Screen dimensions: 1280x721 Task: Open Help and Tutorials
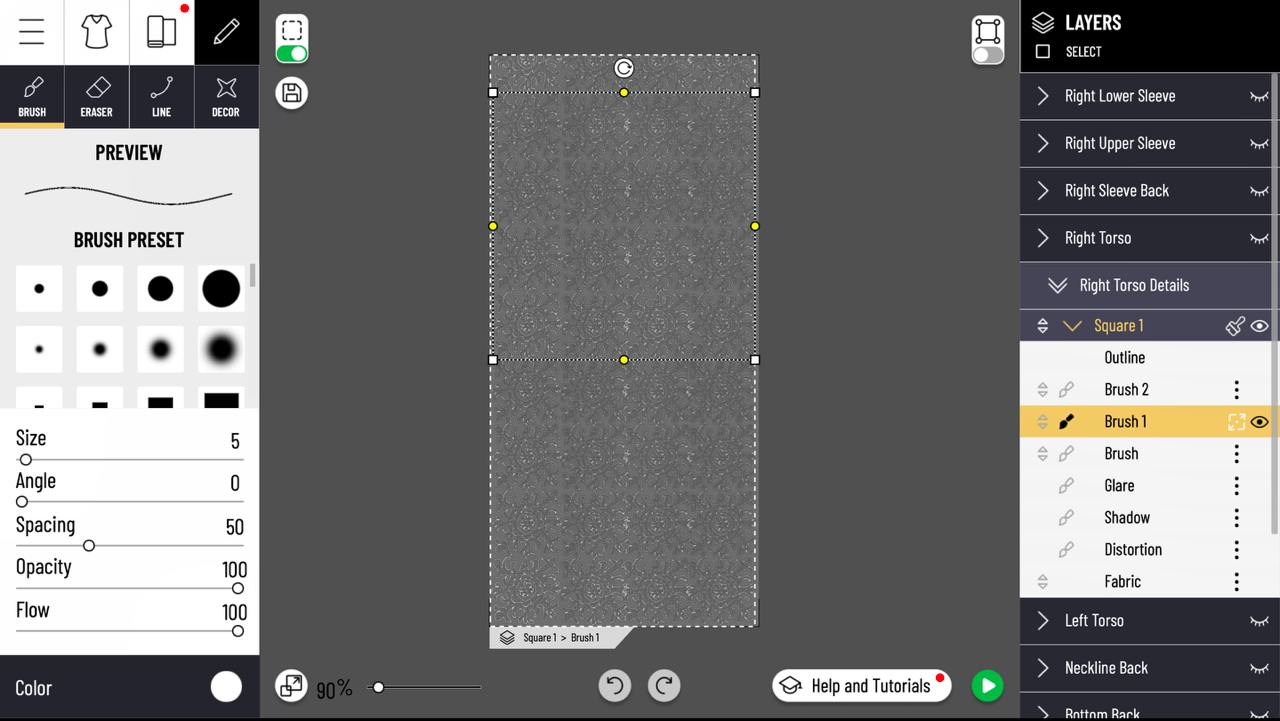[862, 685]
